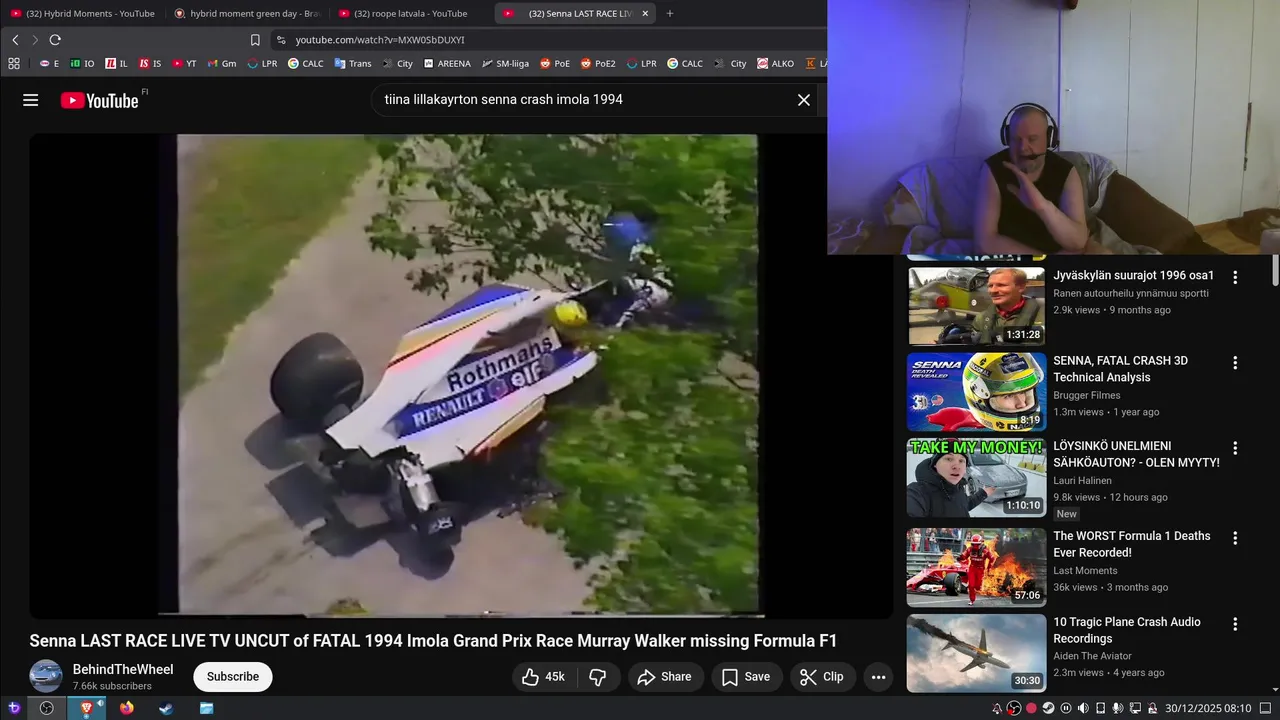Subscribe to BehindTheWheel channel

pyautogui.click(x=233, y=677)
